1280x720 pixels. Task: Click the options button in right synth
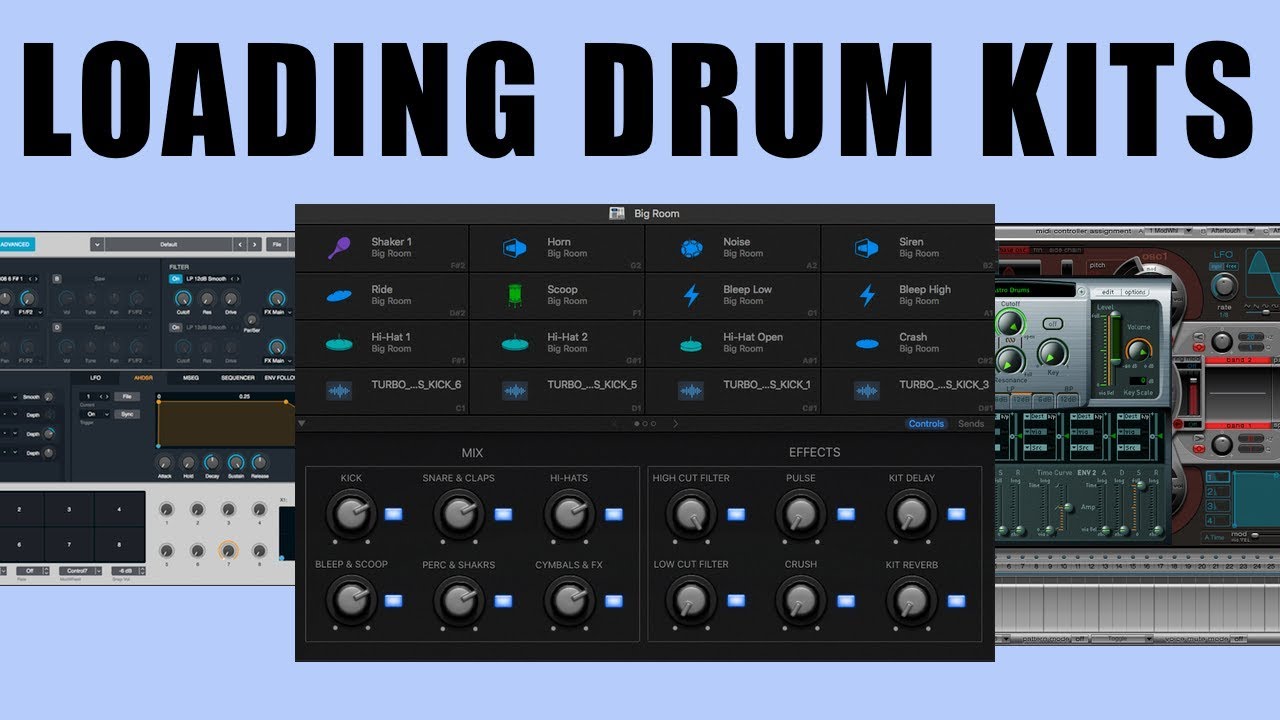point(1135,292)
